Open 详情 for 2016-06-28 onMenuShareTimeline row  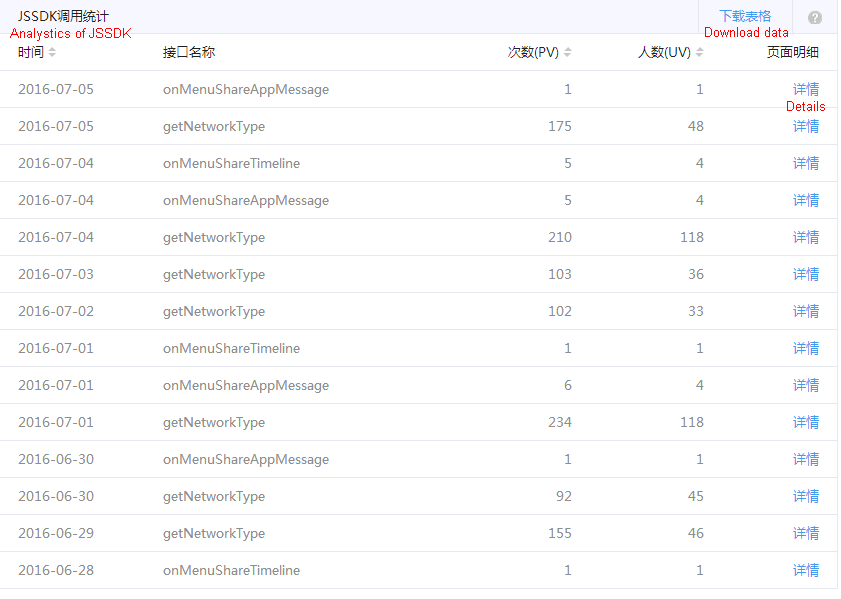[806, 570]
